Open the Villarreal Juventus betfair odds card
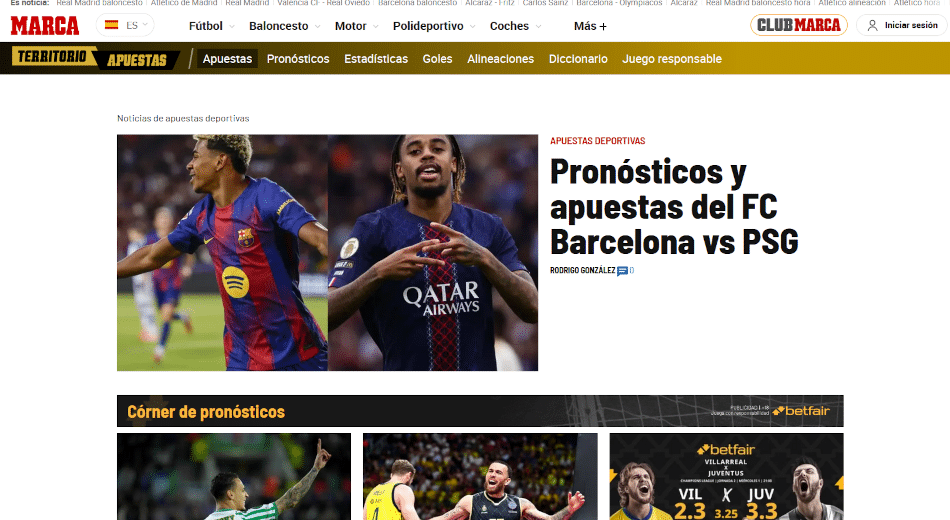This screenshot has height=520, width=950. tap(726, 476)
